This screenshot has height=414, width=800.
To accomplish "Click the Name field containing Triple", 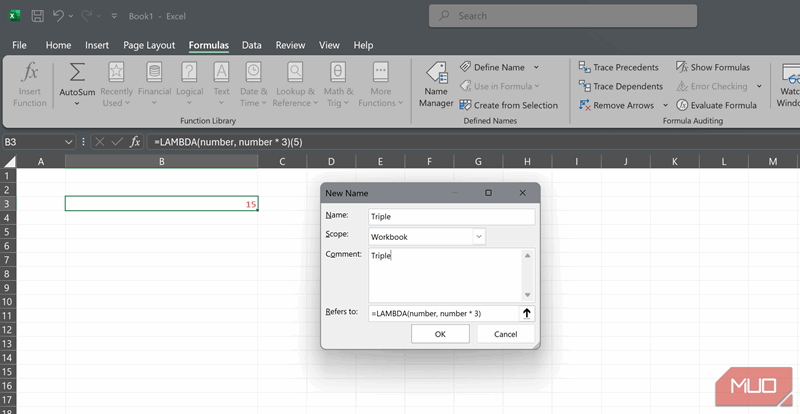I will click(450, 216).
